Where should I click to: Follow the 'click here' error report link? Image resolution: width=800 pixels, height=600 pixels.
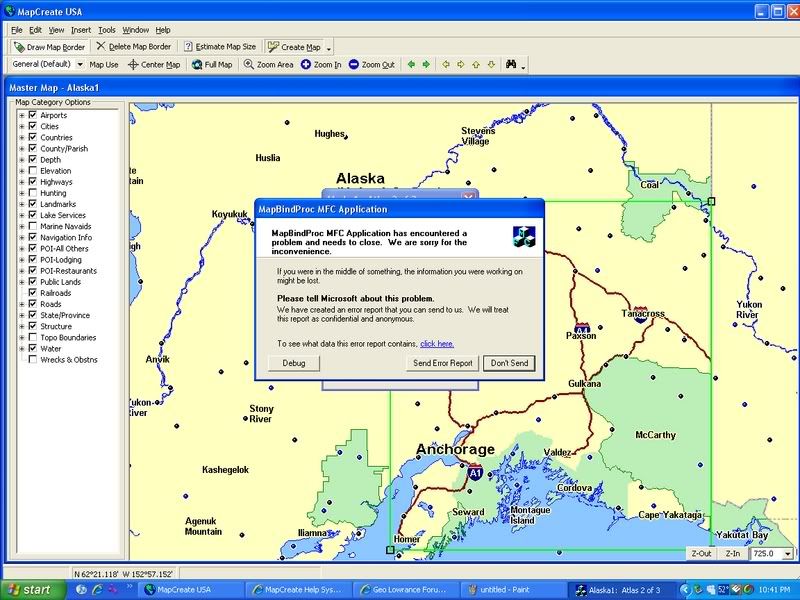pyautogui.click(x=437, y=343)
